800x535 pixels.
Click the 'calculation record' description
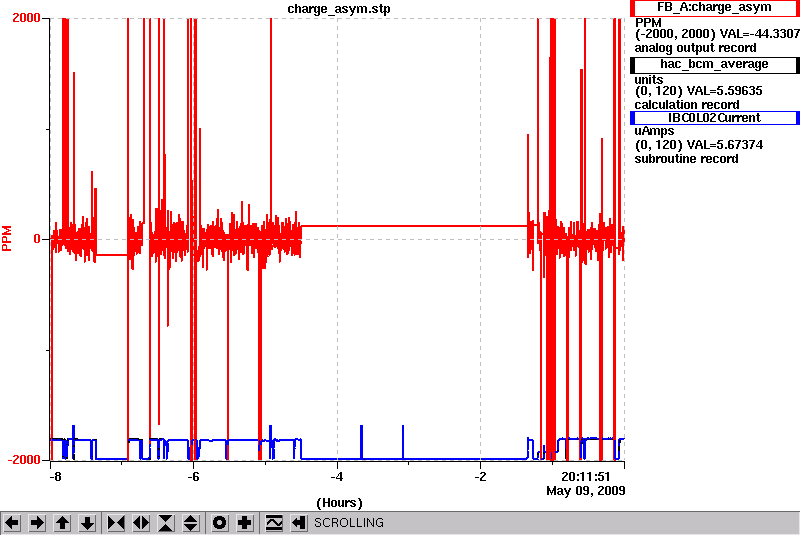coord(687,105)
